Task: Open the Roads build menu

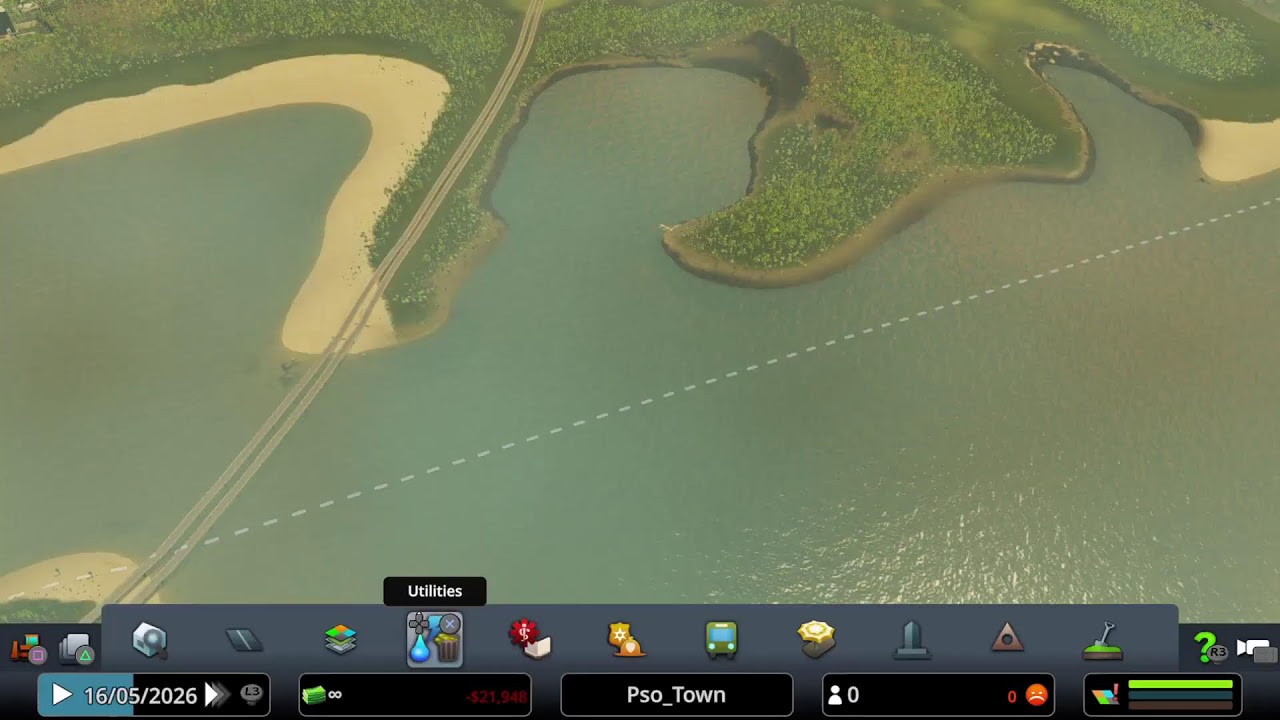Action: tap(244, 640)
